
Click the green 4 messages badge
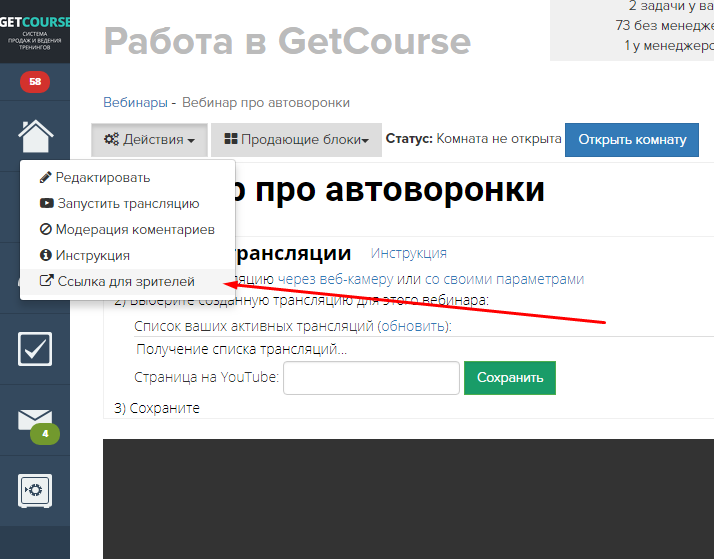point(45,434)
